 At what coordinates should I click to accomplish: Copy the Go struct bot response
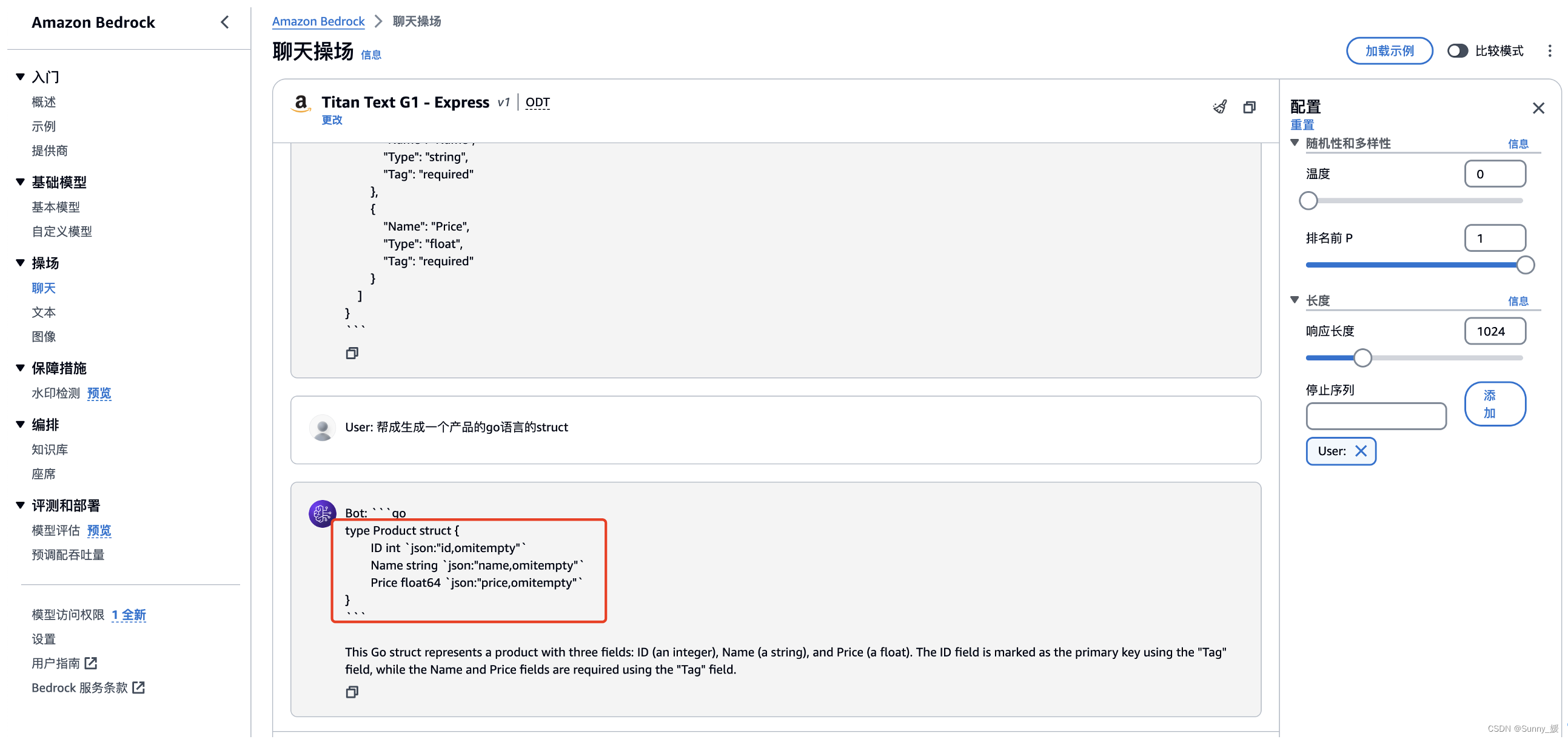[352, 692]
